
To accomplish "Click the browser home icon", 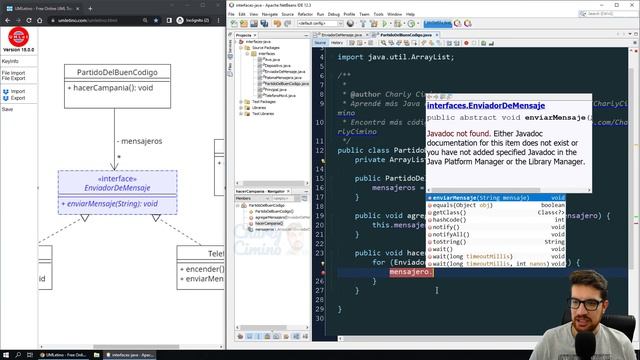I will (x=40, y=20).
